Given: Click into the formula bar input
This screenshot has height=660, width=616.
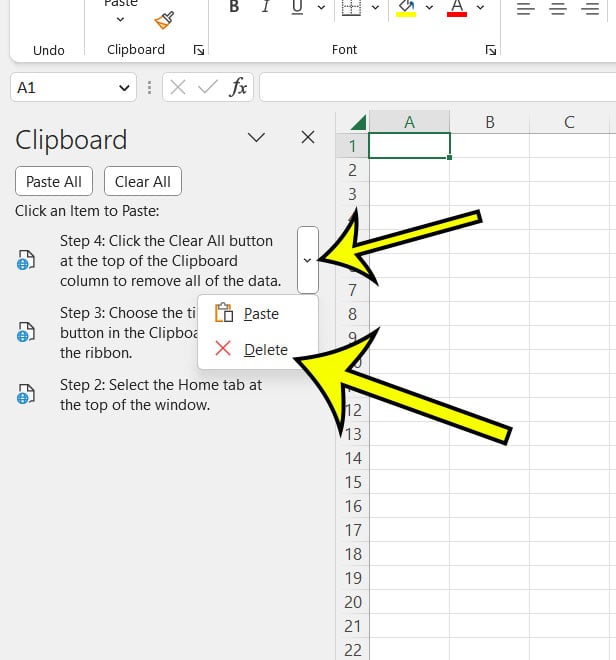Looking at the screenshot, I should click(438, 88).
